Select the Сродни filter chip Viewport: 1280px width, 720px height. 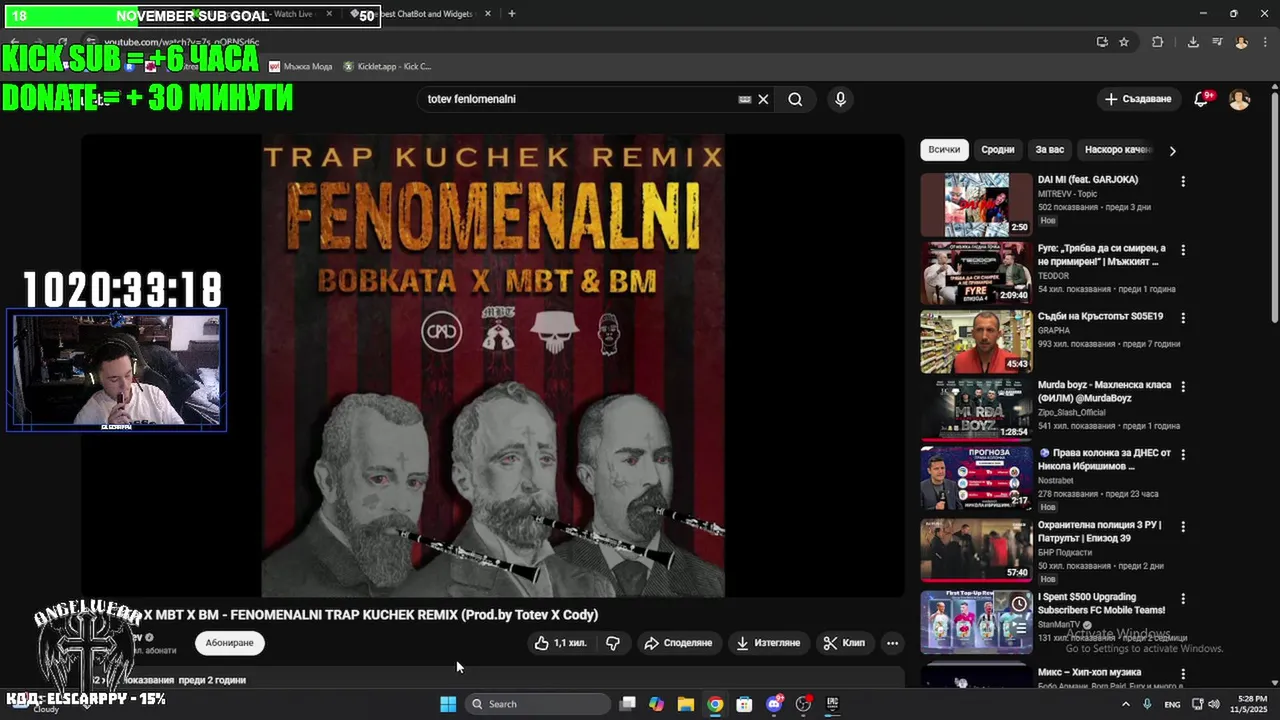[997, 150]
